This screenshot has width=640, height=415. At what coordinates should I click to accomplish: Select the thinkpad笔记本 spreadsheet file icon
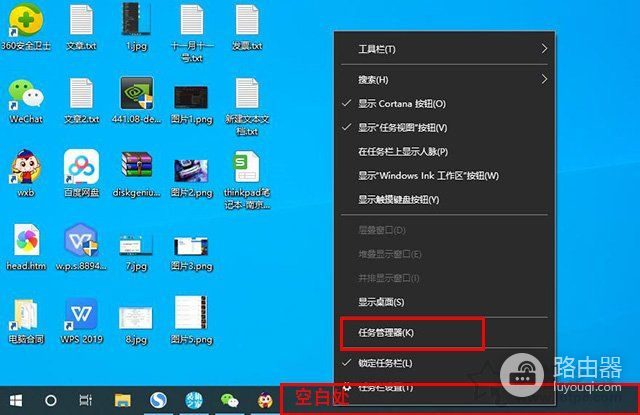pos(247,166)
